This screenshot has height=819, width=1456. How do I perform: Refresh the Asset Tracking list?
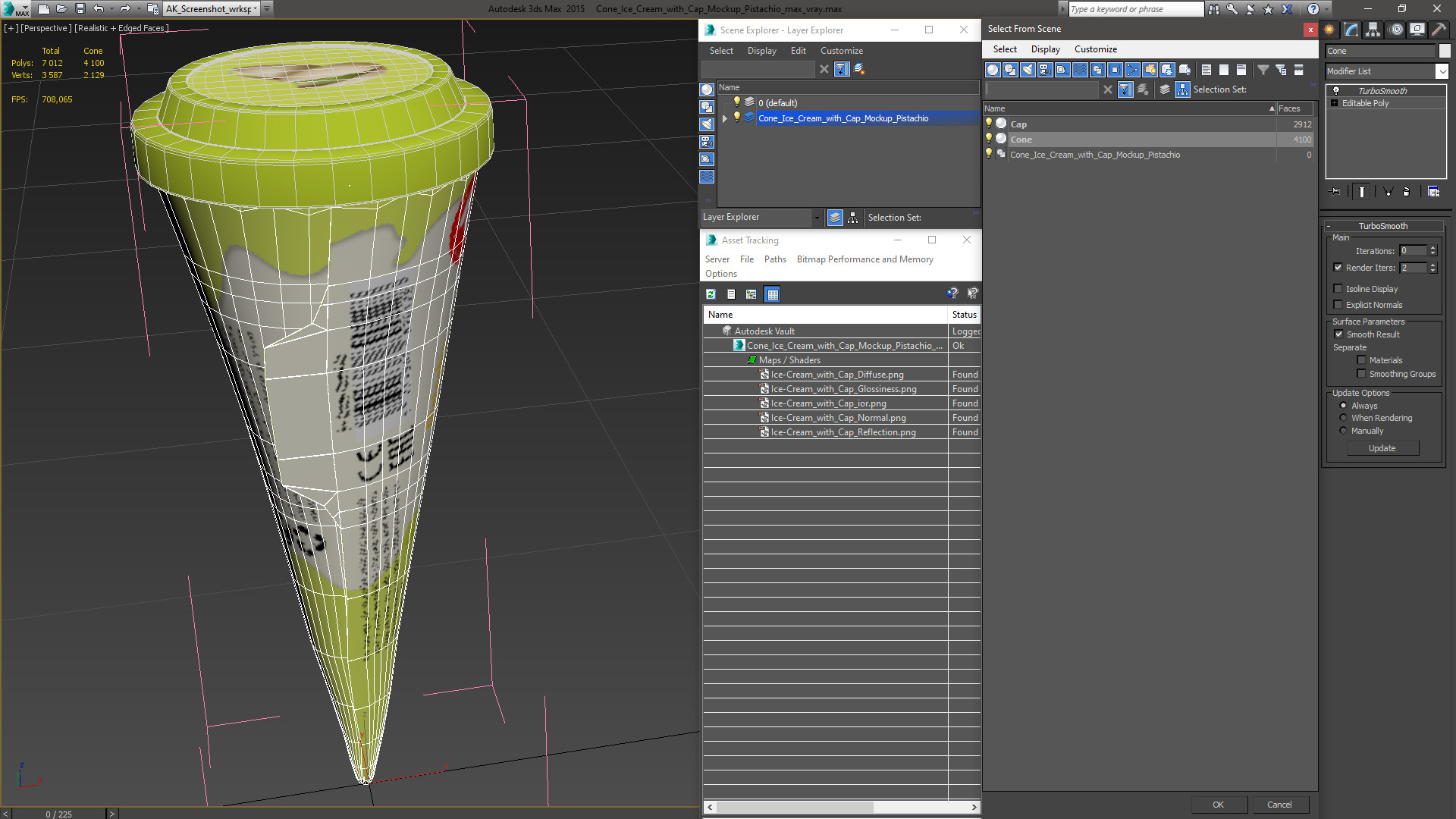click(x=711, y=294)
